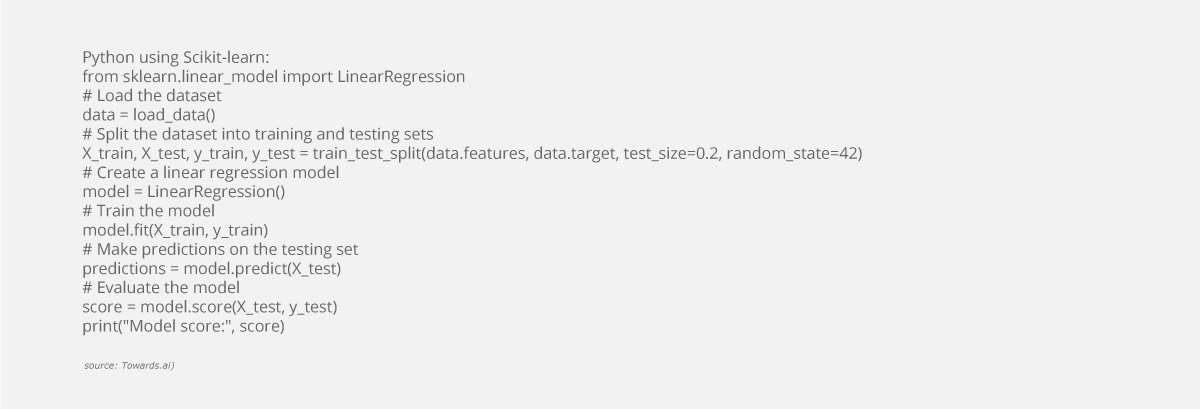Viewport: 1200px width, 409px height.
Task: Click the print Model score line
Action: (x=183, y=326)
